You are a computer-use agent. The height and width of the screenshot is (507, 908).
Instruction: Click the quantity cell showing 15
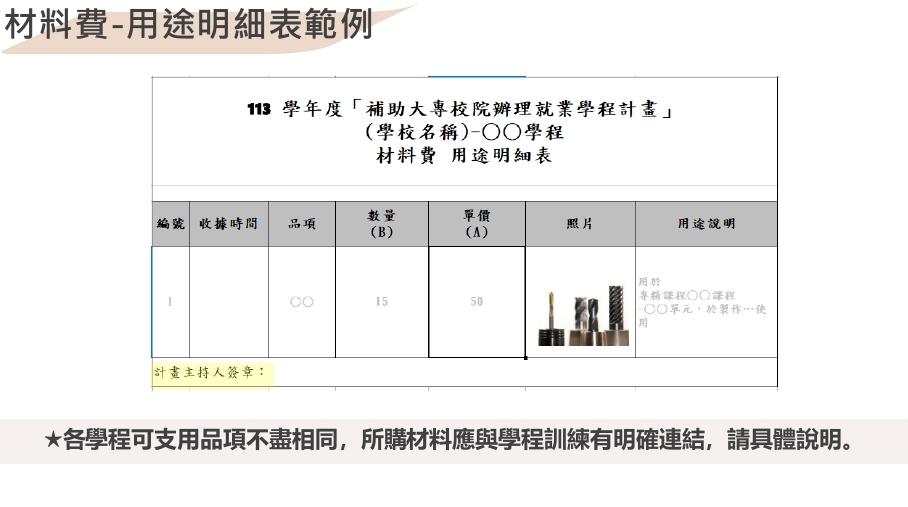[x=381, y=301]
